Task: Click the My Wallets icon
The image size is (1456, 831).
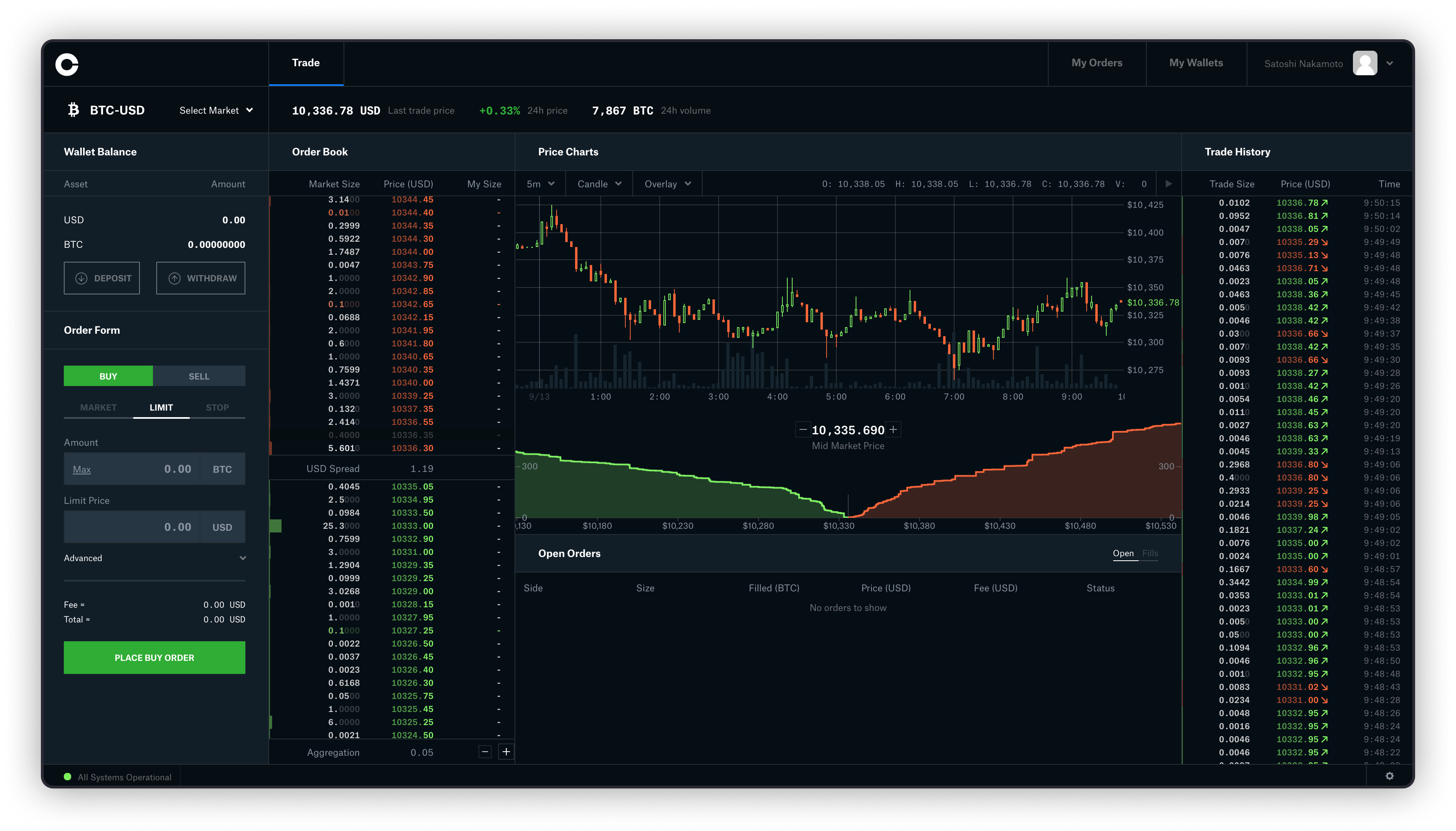Action: click(x=1197, y=63)
